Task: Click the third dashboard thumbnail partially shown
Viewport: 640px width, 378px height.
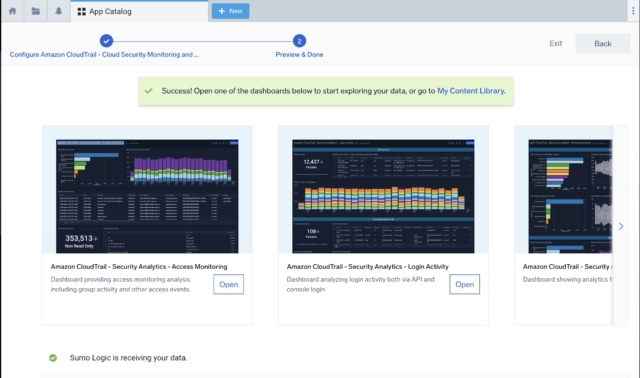Action: [570, 196]
